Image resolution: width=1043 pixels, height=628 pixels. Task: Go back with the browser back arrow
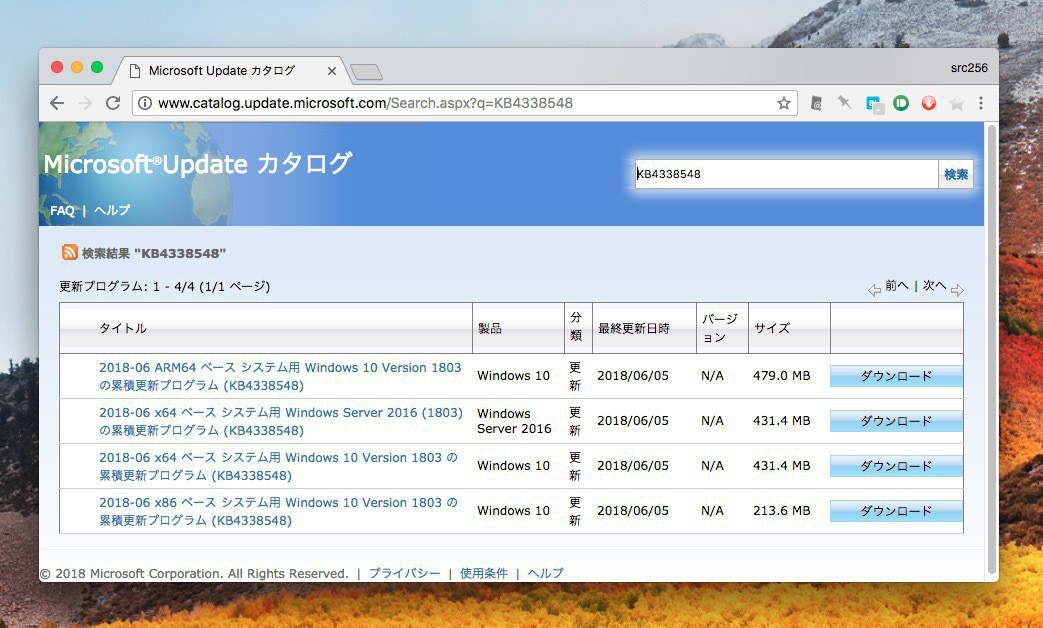coord(57,103)
